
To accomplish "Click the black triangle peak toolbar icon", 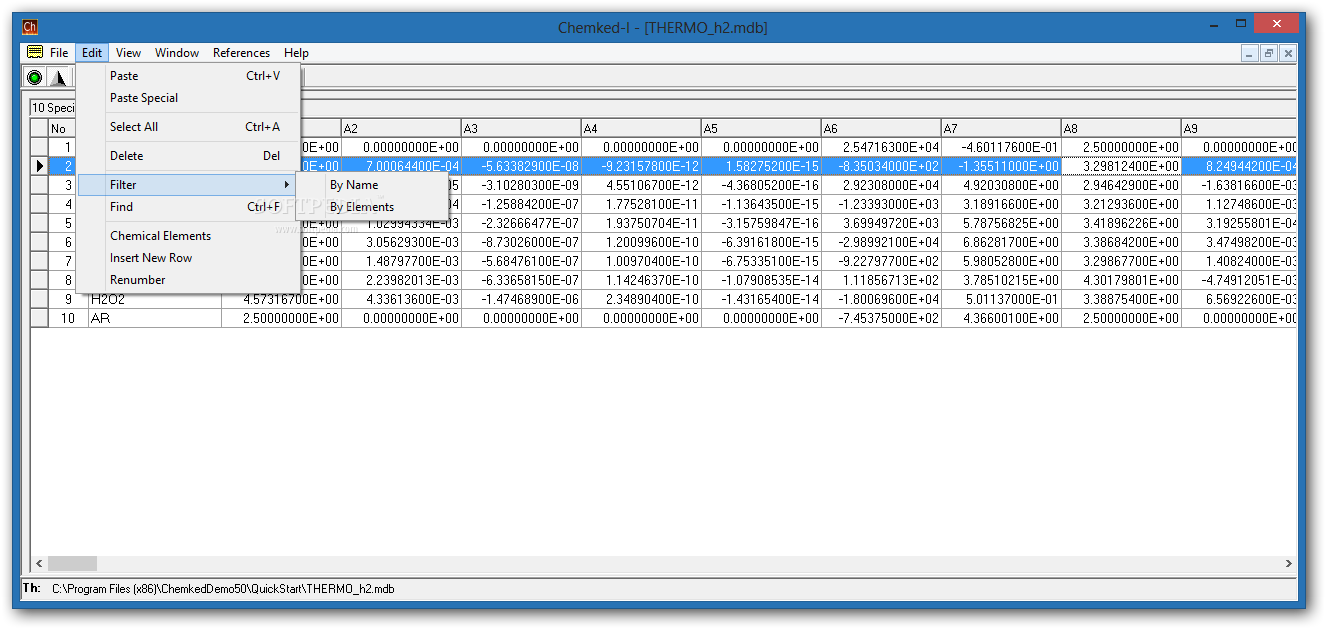I will (x=58, y=77).
